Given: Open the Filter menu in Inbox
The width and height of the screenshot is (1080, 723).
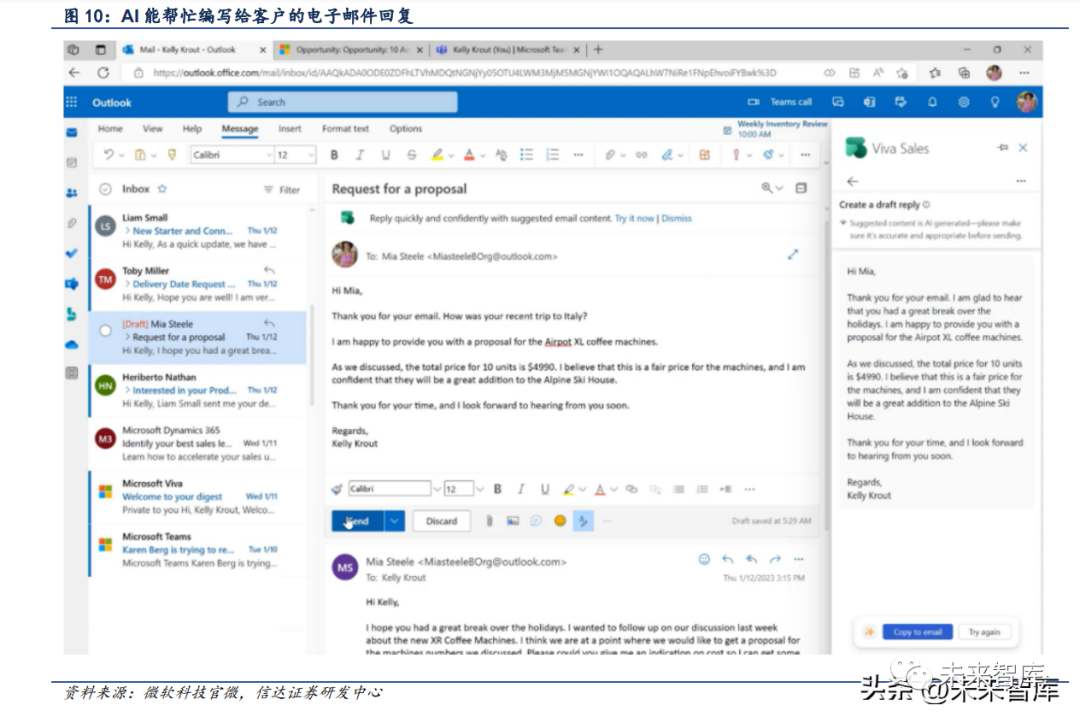Looking at the screenshot, I should (x=282, y=189).
